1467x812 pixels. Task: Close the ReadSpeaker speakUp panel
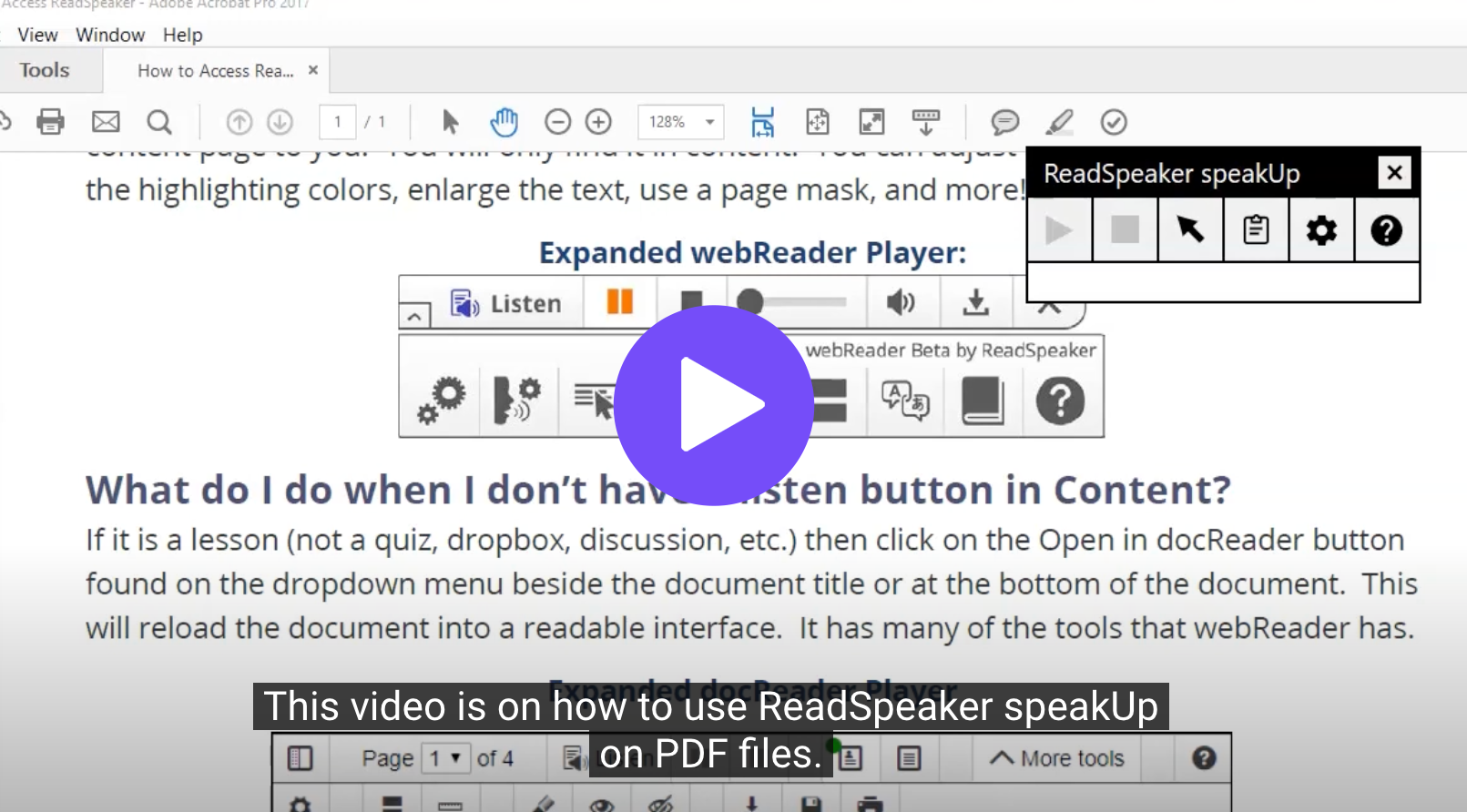coord(1394,172)
